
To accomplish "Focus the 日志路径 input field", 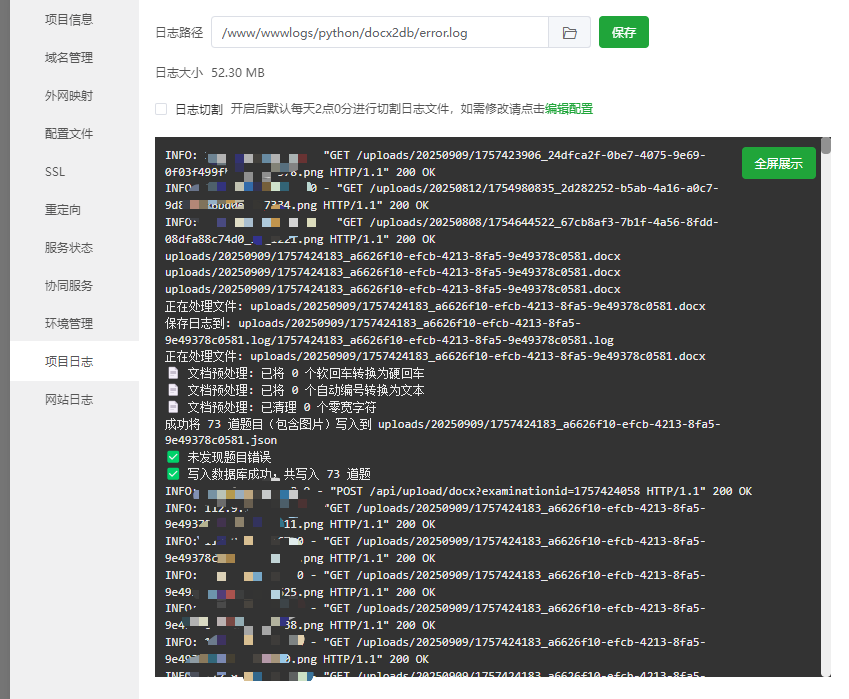I will 379,33.
